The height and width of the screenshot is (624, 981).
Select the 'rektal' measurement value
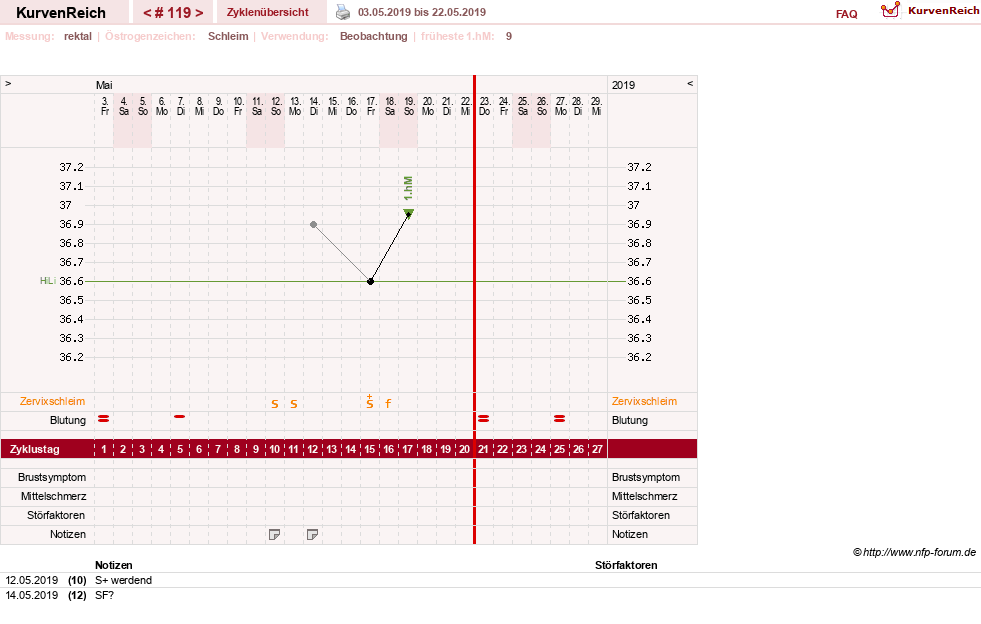(78, 36)
